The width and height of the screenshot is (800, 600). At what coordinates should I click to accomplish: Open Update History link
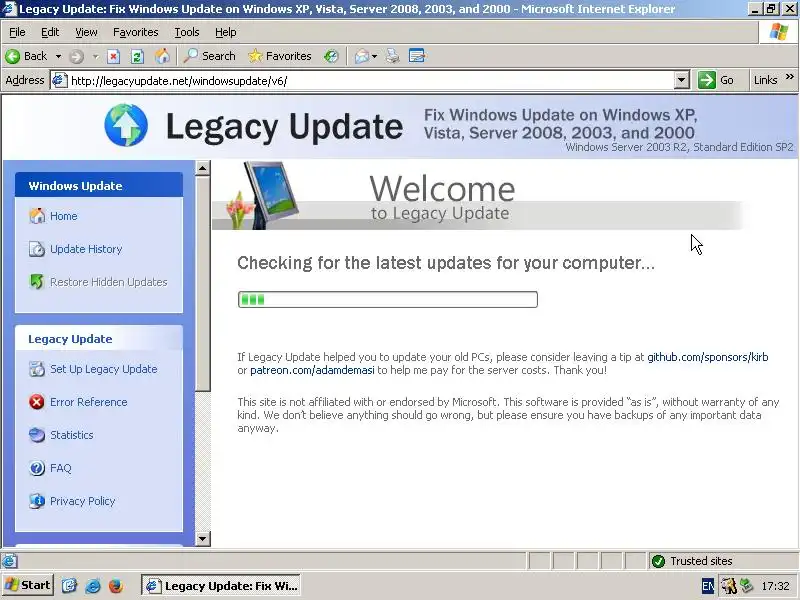[x=86, y=249]
